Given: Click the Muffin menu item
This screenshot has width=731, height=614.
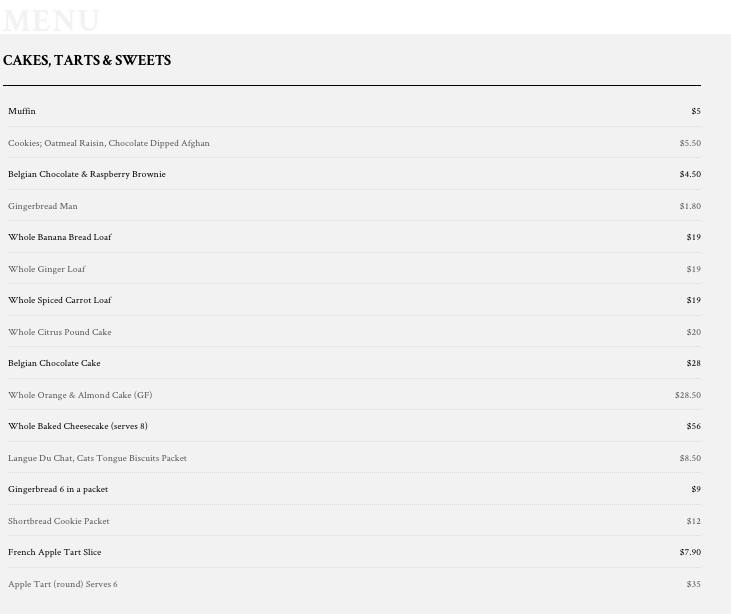Looking at the screenshot, I should (x=22, y=111).
